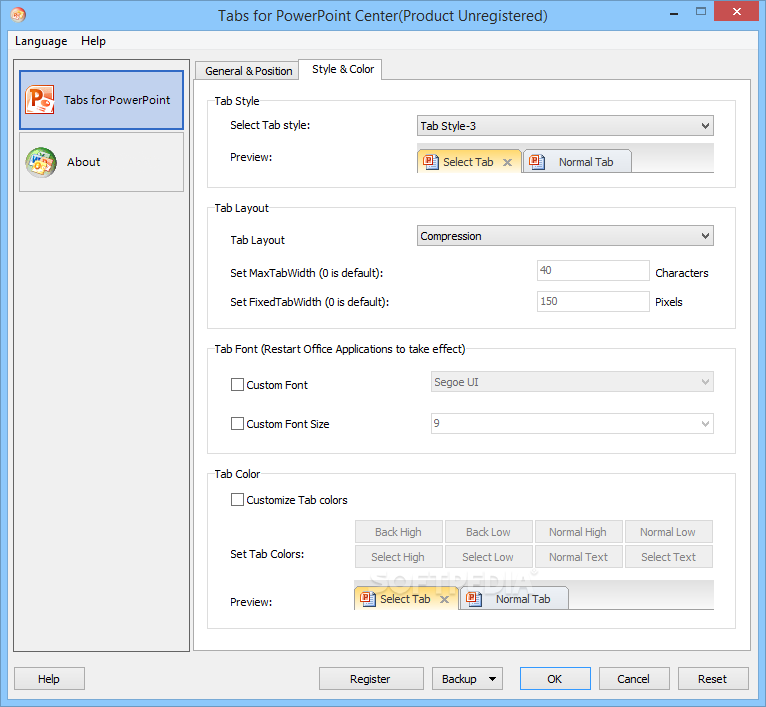766x707 pixels.
Task: Open the Segoe UI font dropdown
Action: [572, 382]
